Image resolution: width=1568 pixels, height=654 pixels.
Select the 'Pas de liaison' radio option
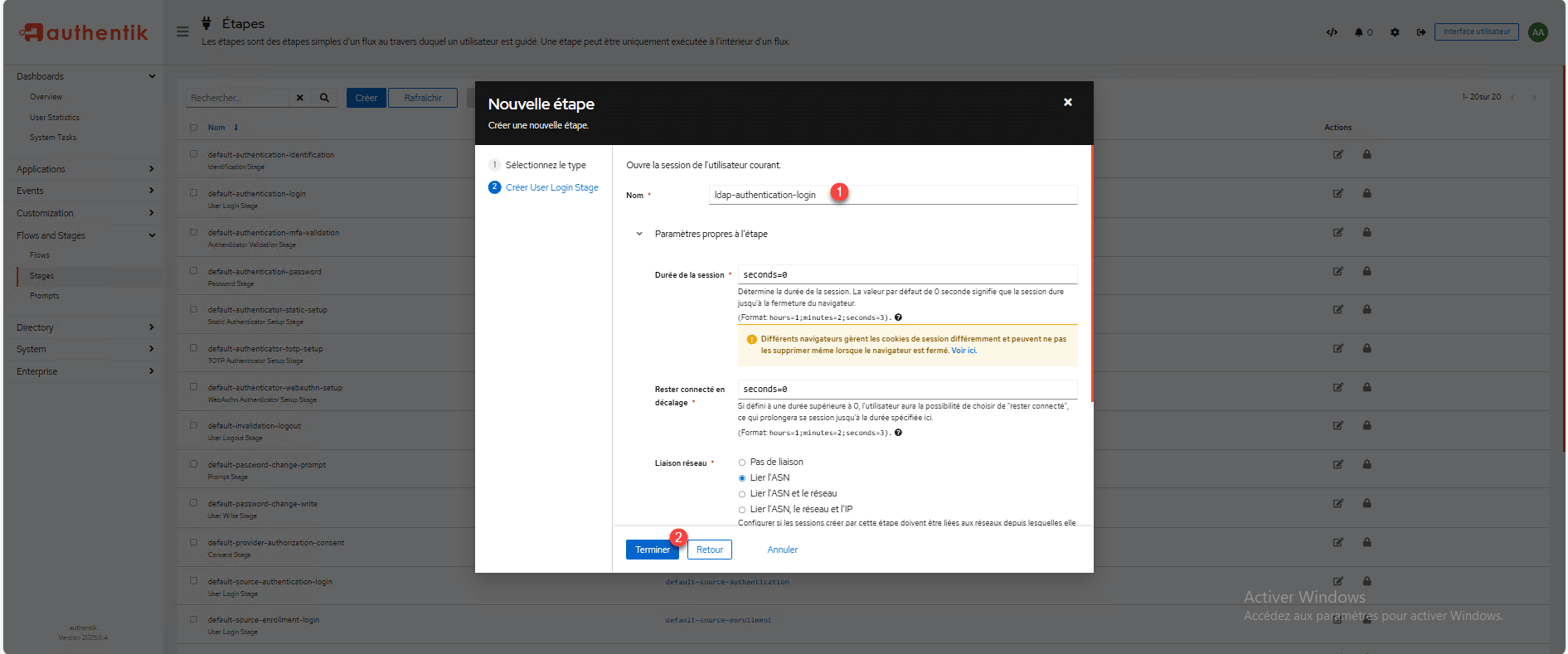(742, 463)
